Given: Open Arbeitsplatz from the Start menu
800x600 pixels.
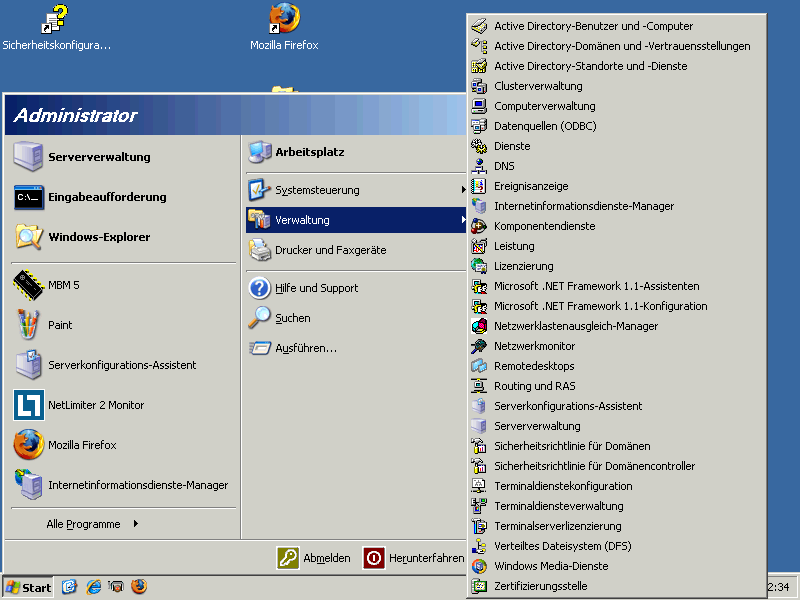Looking at the screenshot, I should (356, 152).
